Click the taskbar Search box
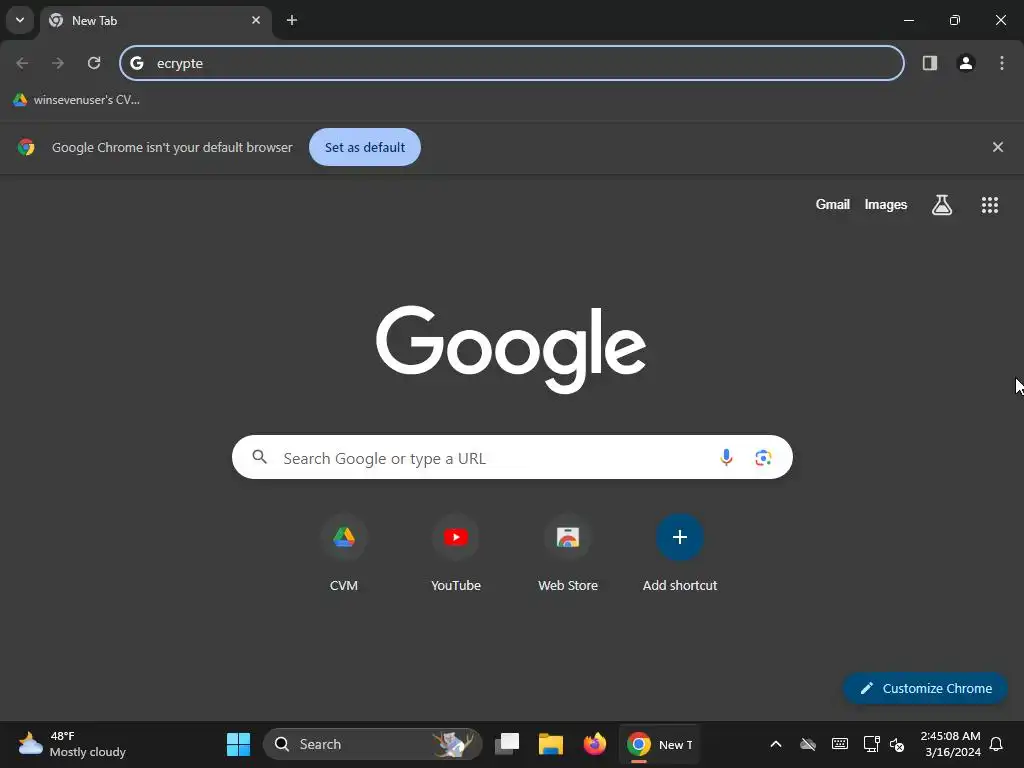The image size is (1024, 768). click(372, 744)
